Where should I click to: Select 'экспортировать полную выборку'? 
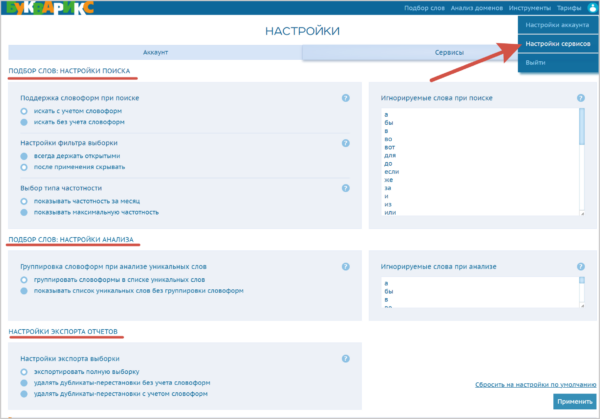pos(24,372)
